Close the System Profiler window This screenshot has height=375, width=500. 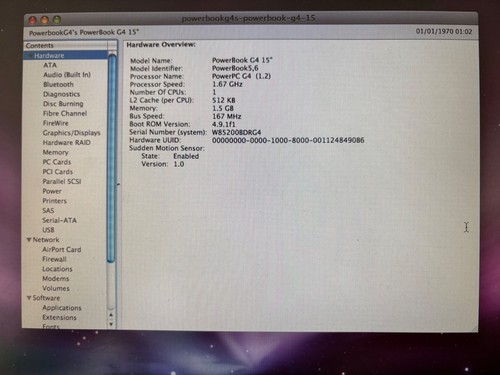[x=32, y=20]
